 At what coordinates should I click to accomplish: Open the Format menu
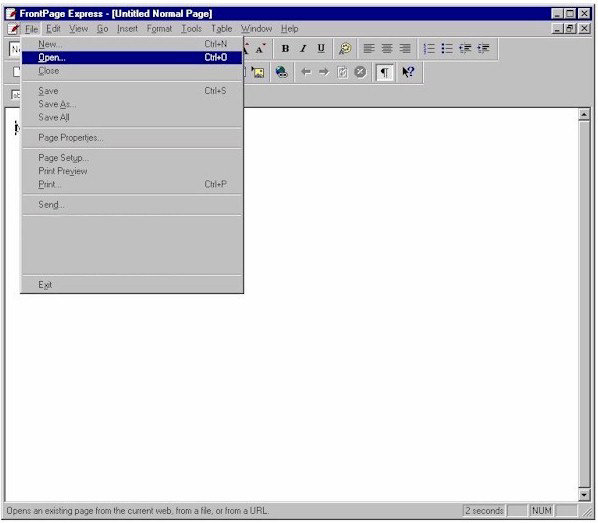(x=159, y=29)
